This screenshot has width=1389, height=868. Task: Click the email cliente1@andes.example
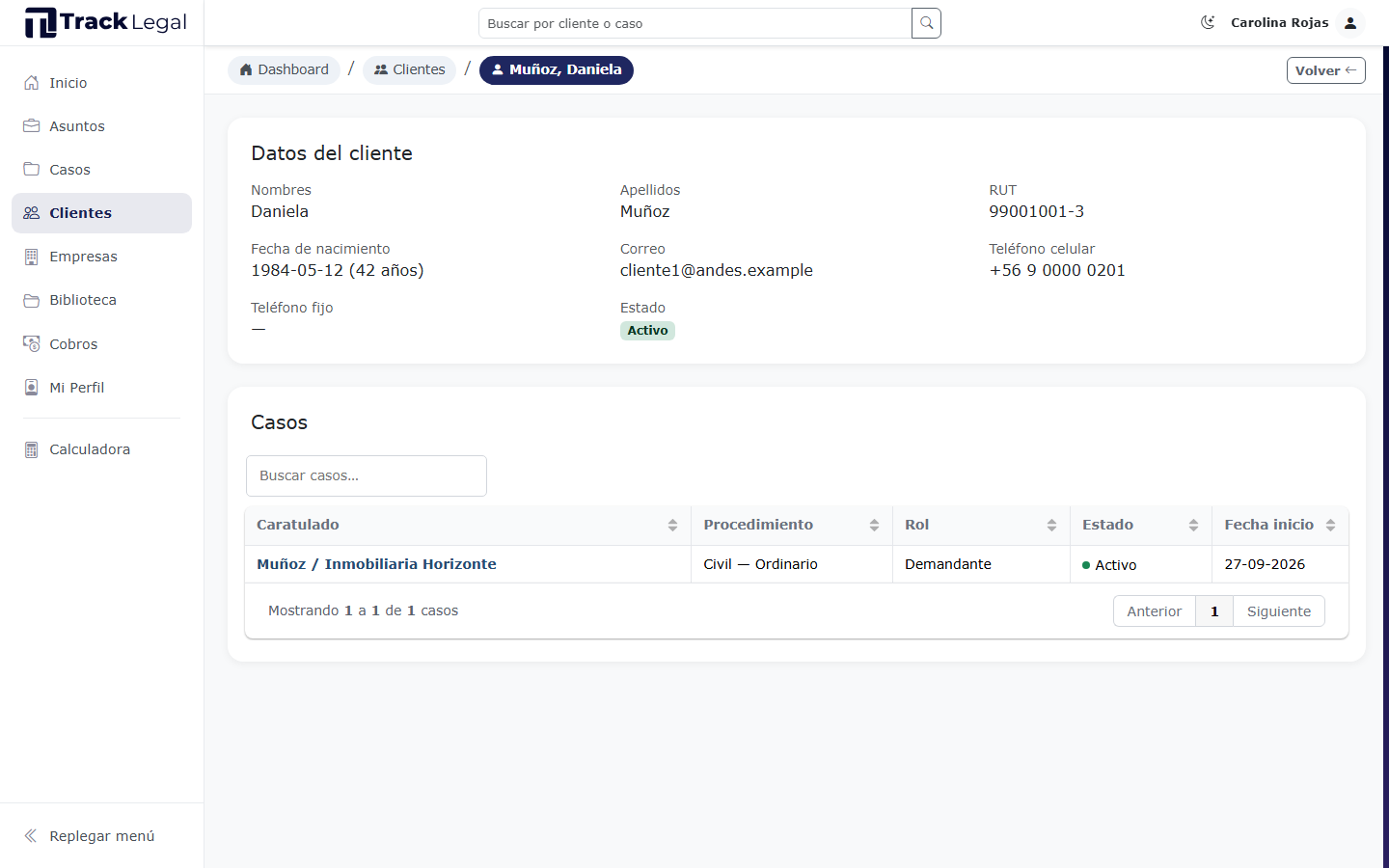(717, 270)
